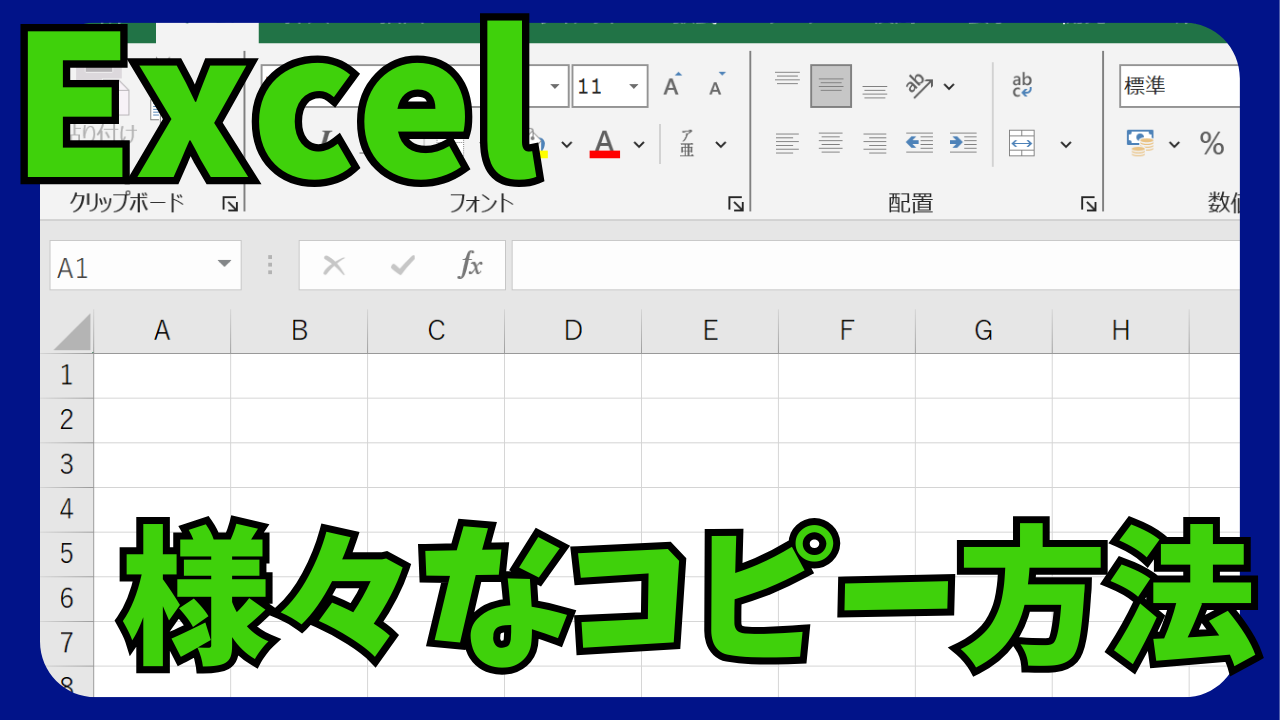The image size is (1280, 720).
Task: Select row 5 header
Action: click(67, 554)
